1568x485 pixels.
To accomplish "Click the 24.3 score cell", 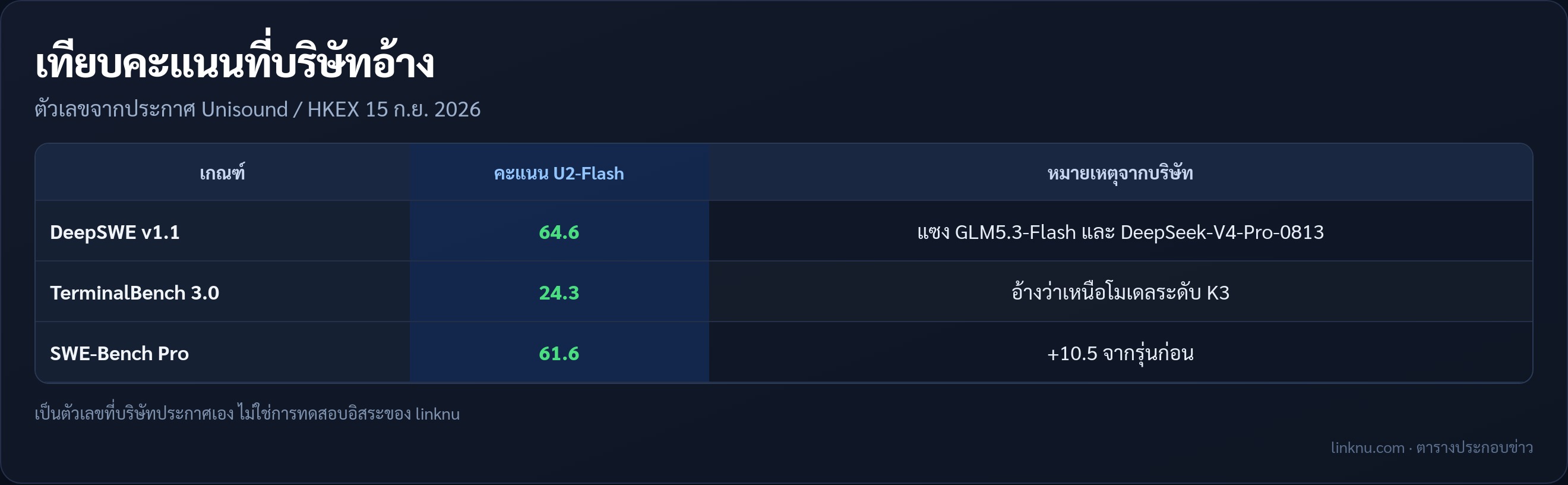I will coord(559,292).
